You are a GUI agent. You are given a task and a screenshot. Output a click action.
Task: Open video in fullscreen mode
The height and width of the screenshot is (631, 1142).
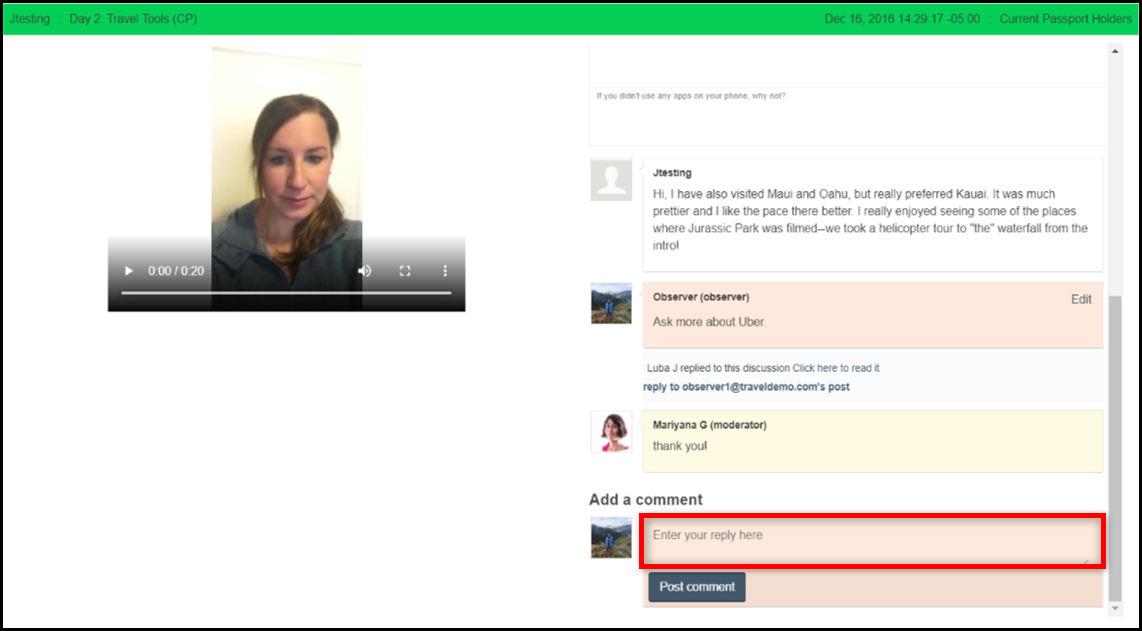coord(405,271)
